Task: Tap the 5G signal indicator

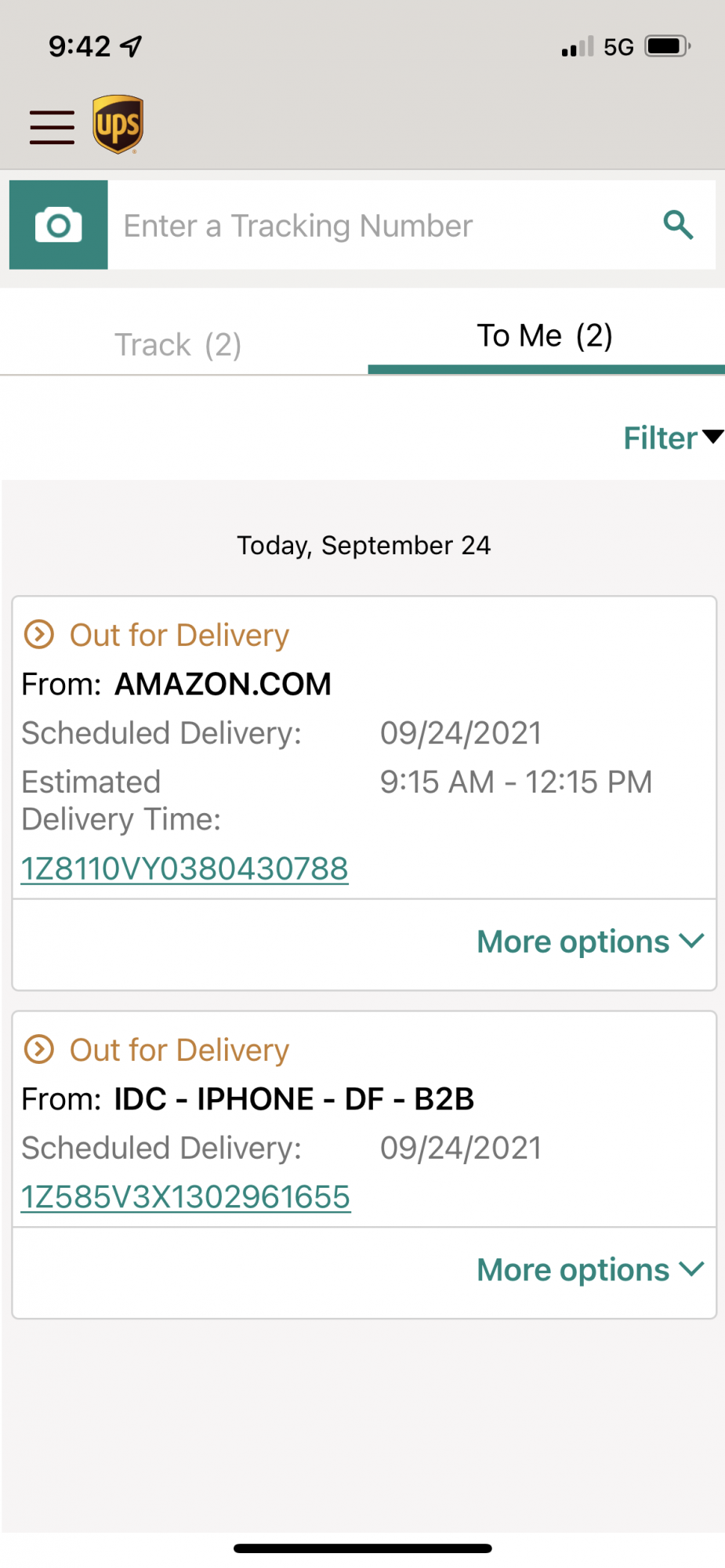Action: coord(618,47)
